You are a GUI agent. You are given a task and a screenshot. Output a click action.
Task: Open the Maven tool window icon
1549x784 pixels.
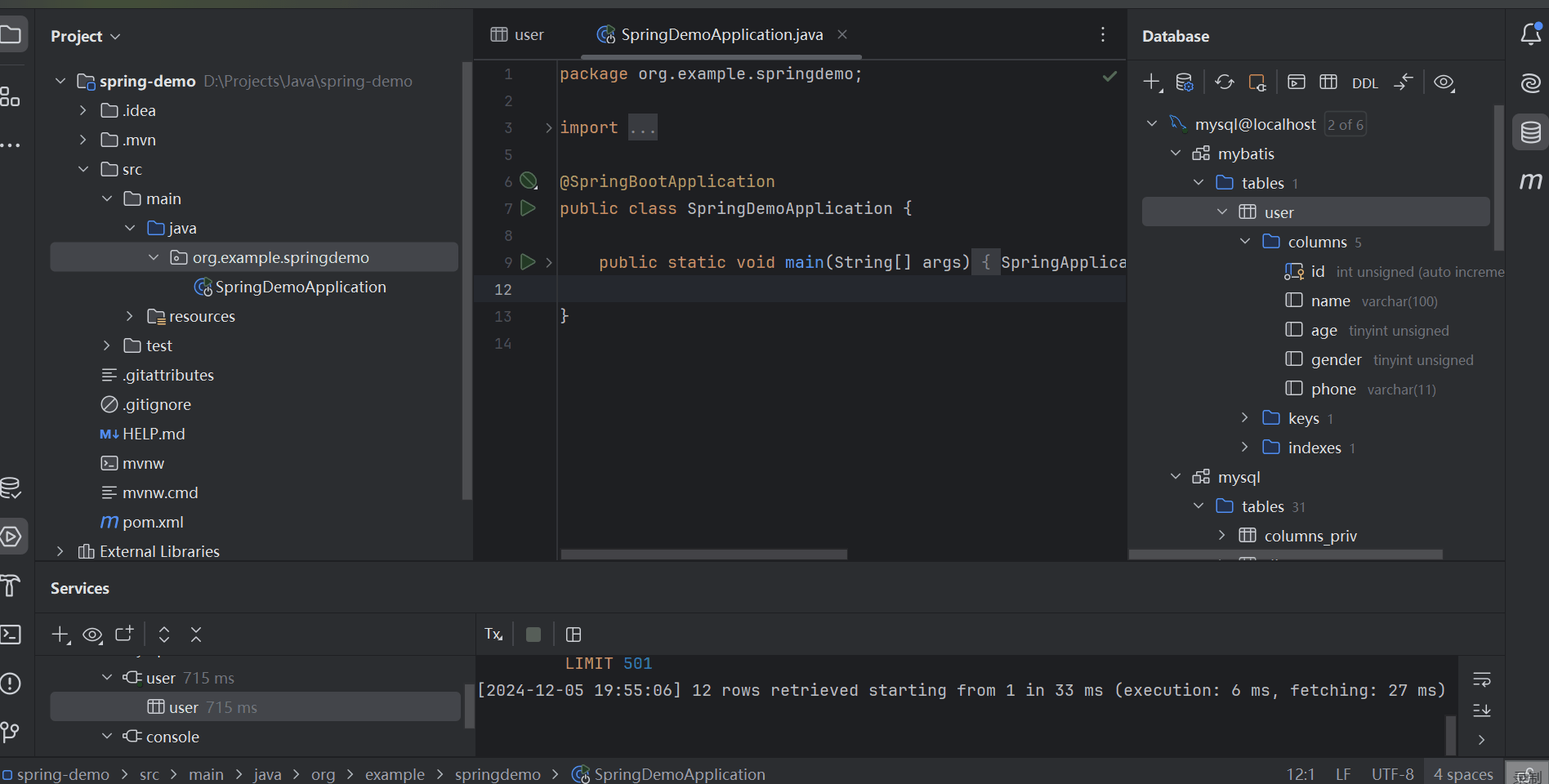point(1530,180)
